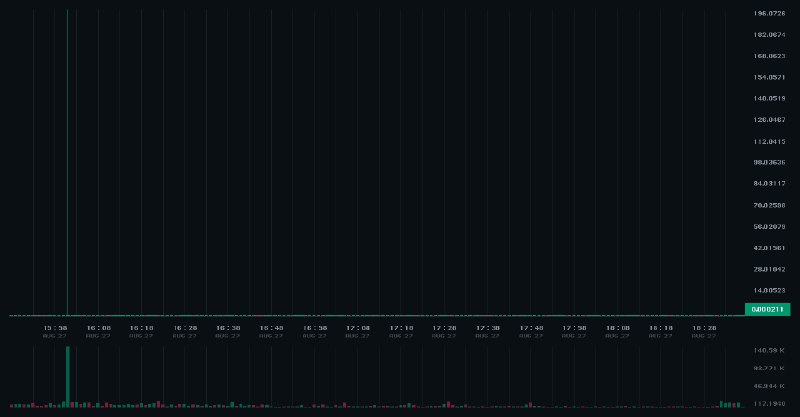
Task: Click the 84.03117 price axis label
Action: click(x=769, y=183)
